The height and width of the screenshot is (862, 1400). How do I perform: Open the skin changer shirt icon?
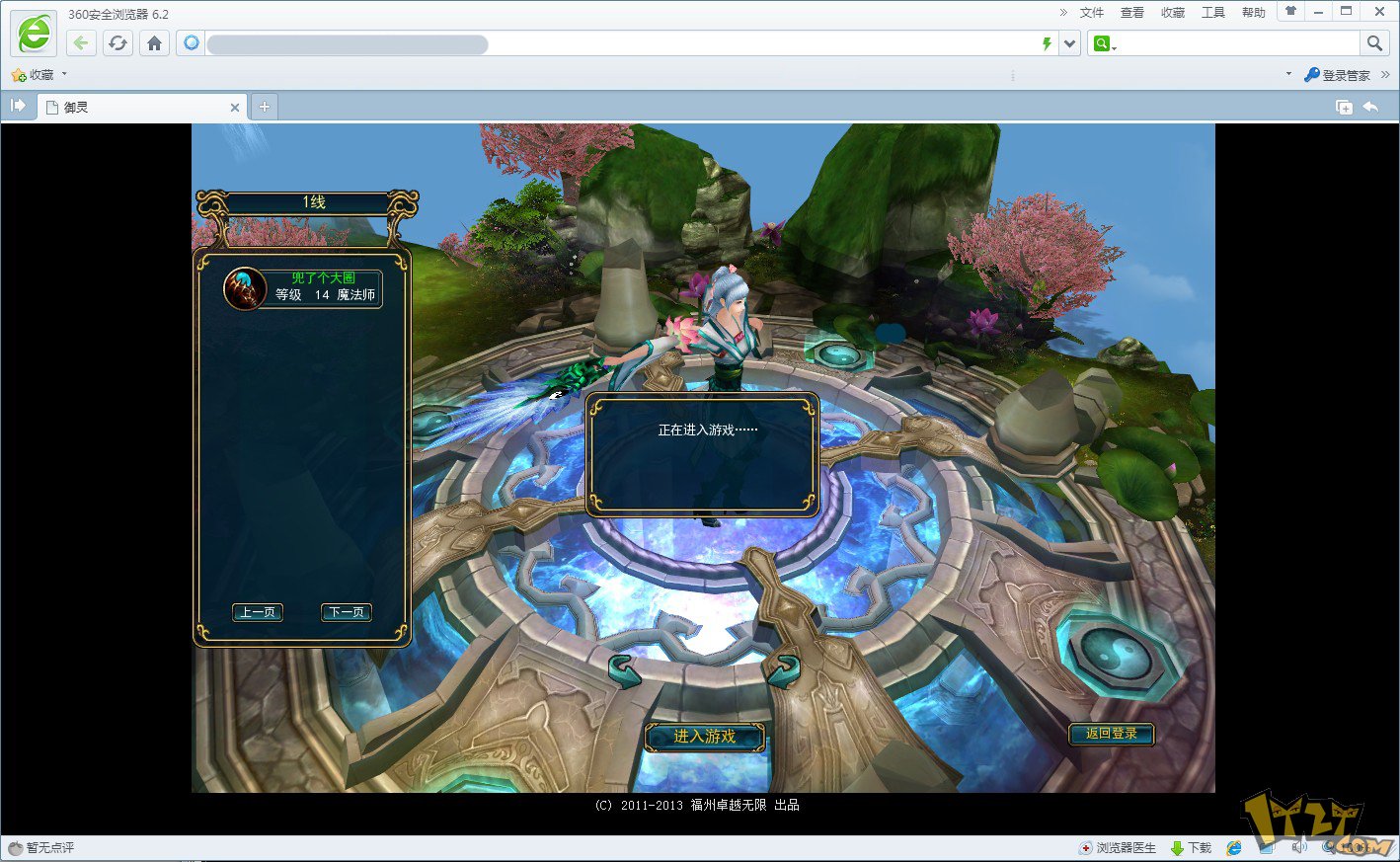coord(1290,11)
